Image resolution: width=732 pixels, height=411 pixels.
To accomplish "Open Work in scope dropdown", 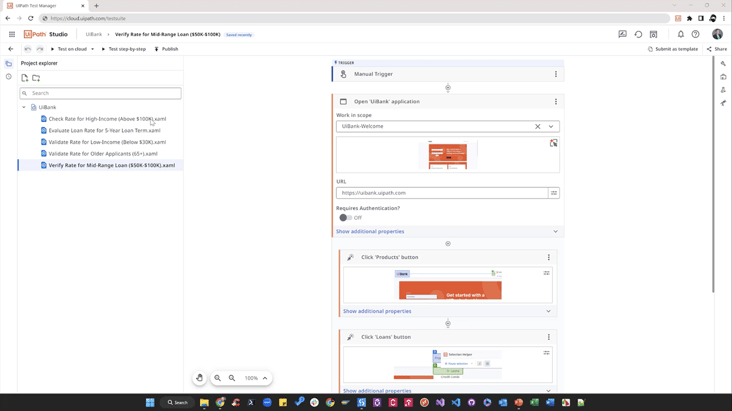I will click(x=551, y=127).
